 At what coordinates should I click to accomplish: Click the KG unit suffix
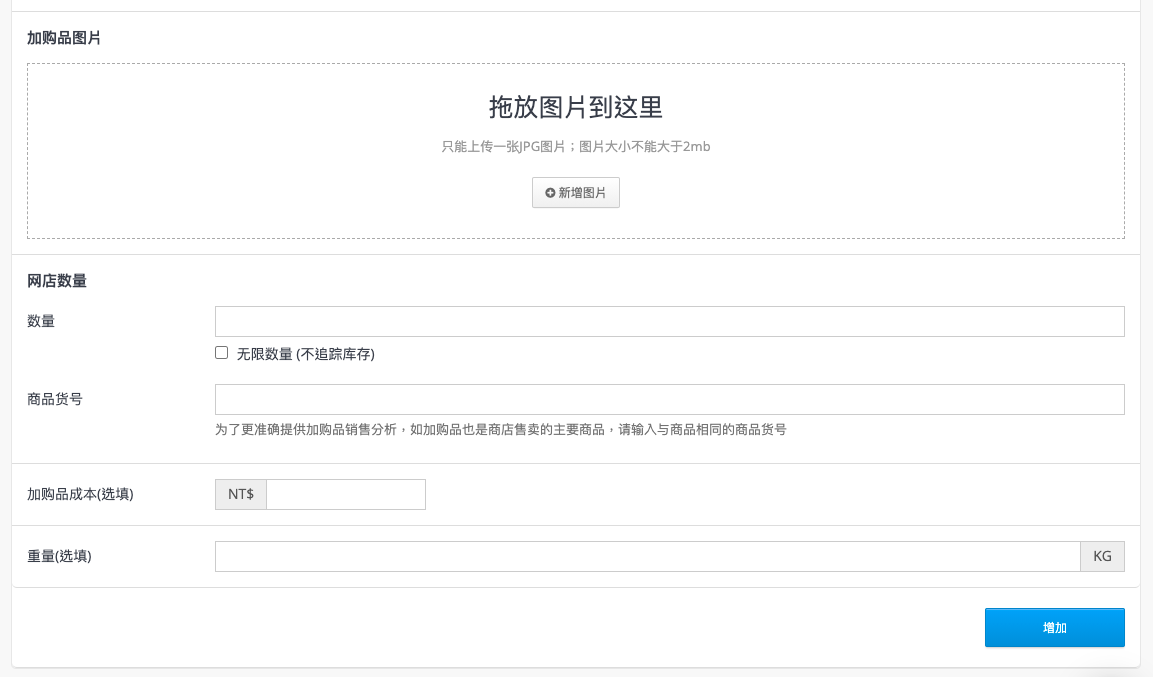1102,556
